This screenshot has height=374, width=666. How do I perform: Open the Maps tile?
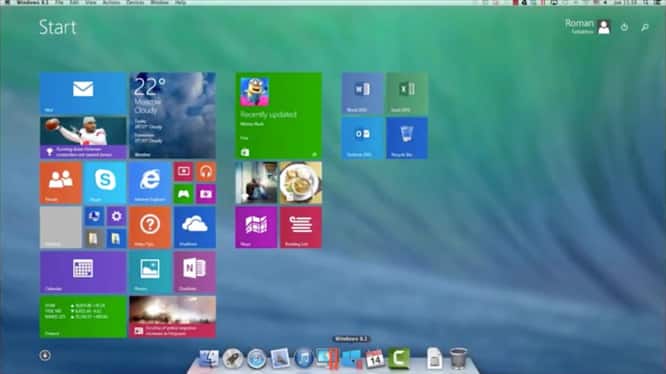[x=256, y=227]
